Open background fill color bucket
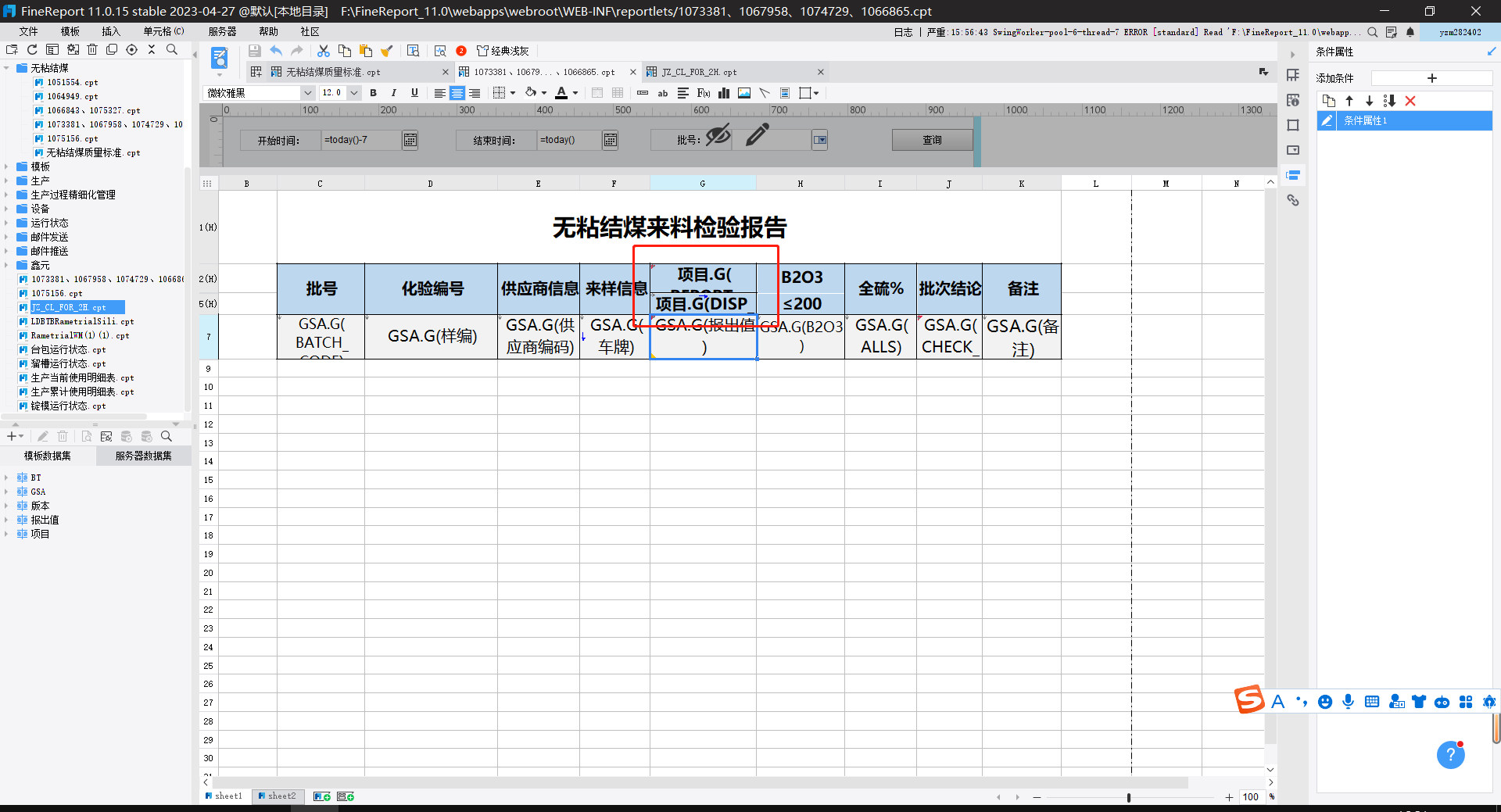 (531, 93)
